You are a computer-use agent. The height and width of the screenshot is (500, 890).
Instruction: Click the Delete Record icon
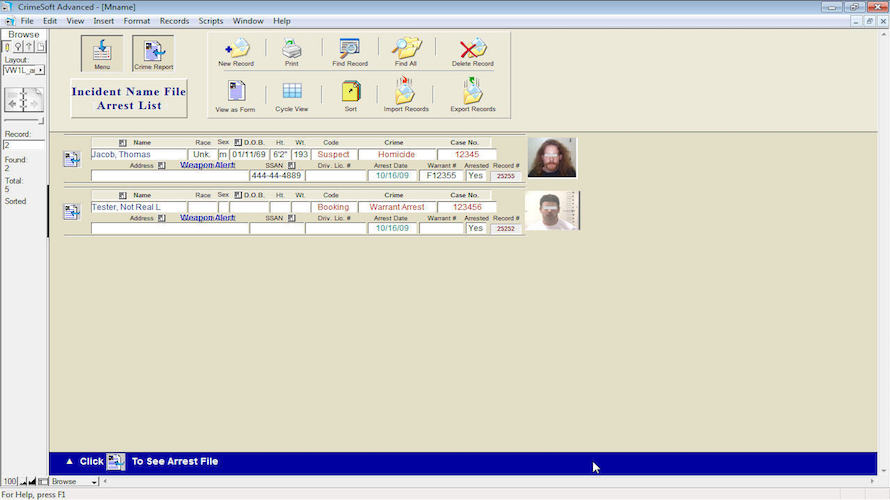(472, 50)
